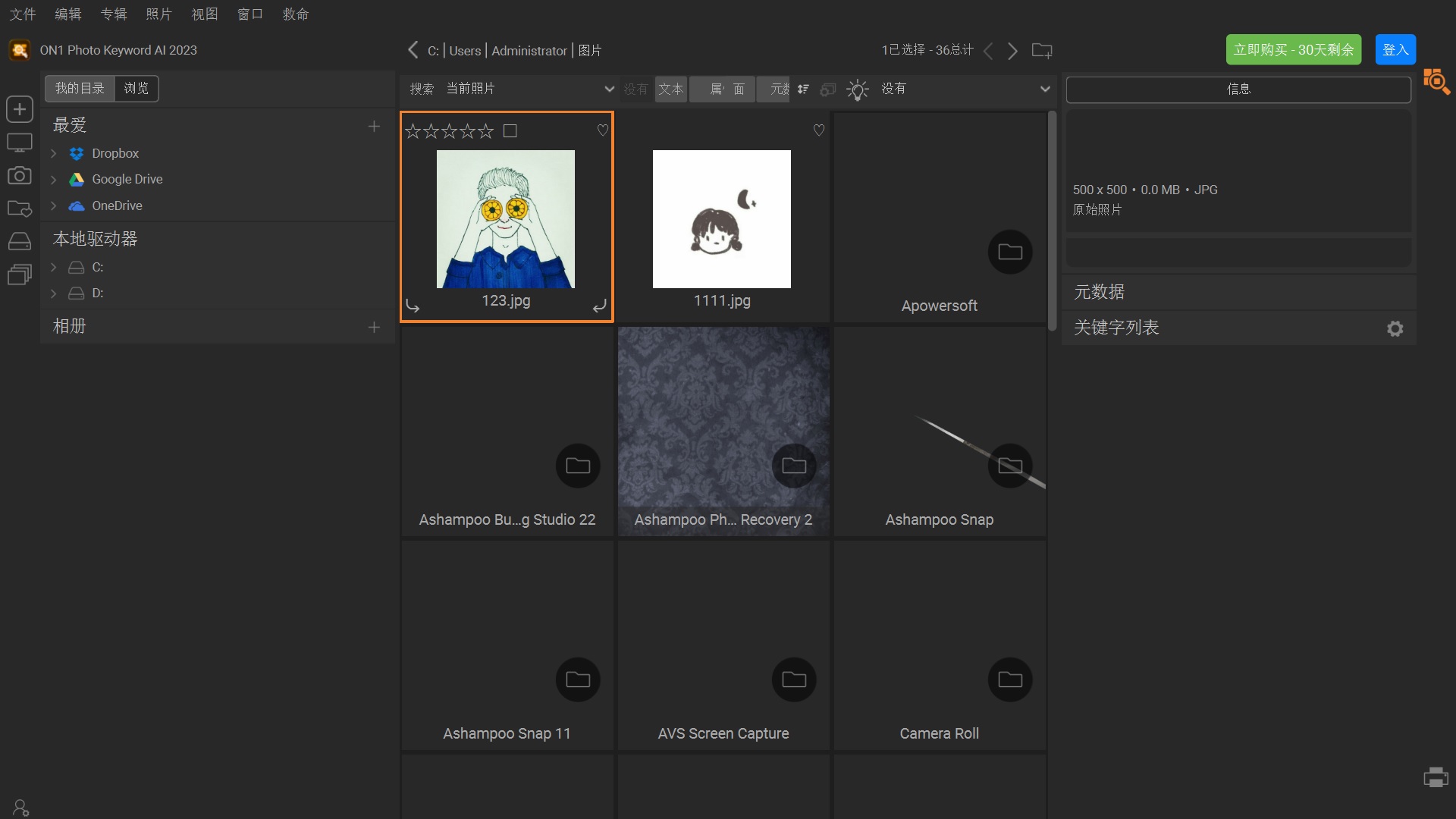Add a favorite with plus next to 最爱
The image size is (1456, 819).
pos(374,126)
